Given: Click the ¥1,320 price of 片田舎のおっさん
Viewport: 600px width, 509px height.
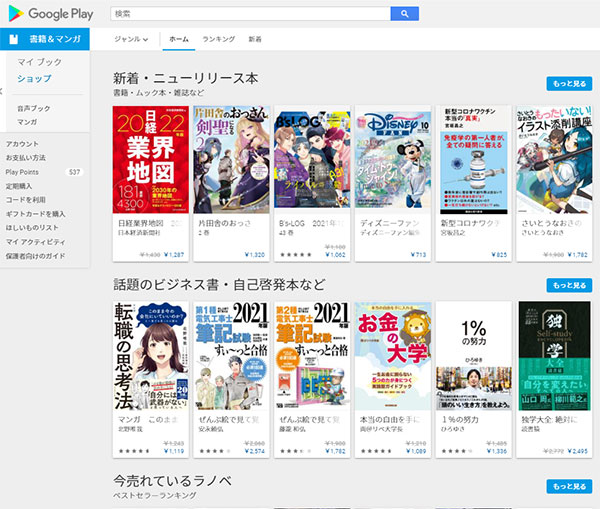Looking at the screenshot, I should [x=255, y=254].
